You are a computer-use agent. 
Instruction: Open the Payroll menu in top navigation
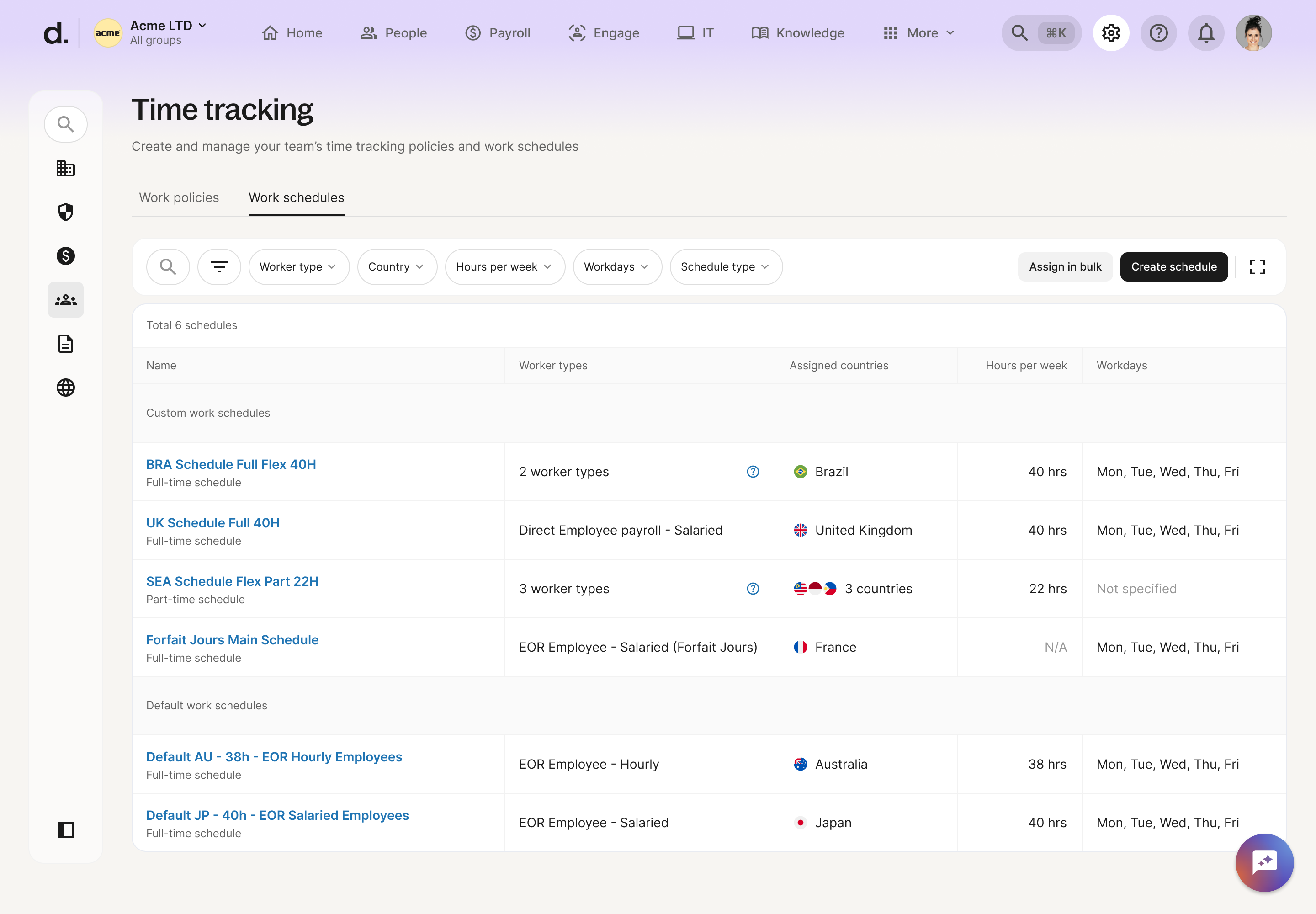coord(498,33)
